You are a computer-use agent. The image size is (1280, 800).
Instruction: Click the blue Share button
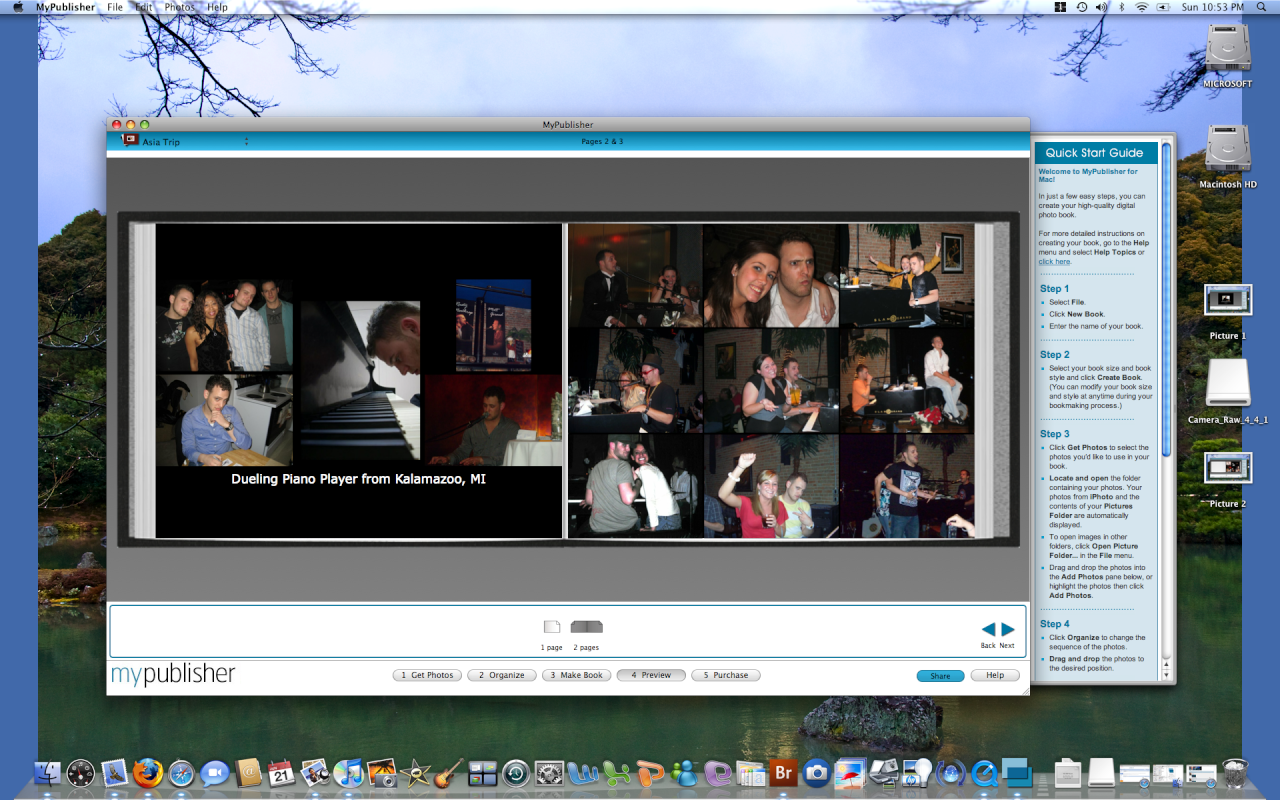pyautogui.click(x=941, y=676)
